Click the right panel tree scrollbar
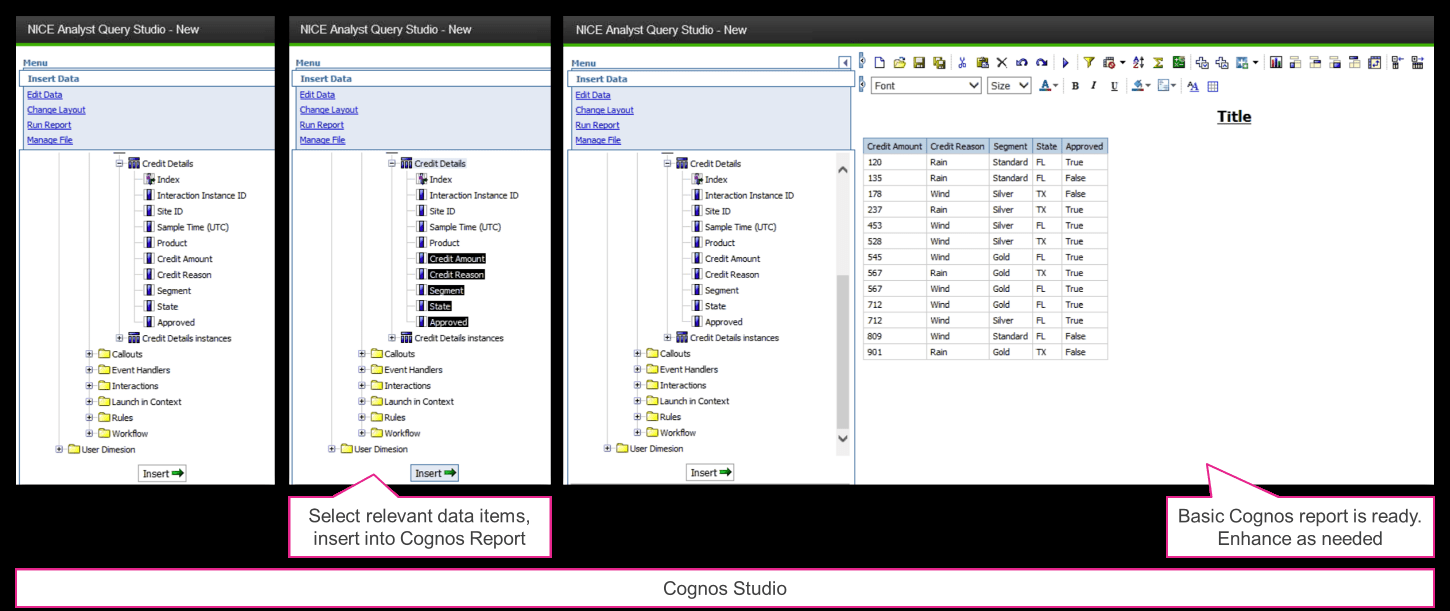This screenshot has height=611, width=1450. pos(842,350)
